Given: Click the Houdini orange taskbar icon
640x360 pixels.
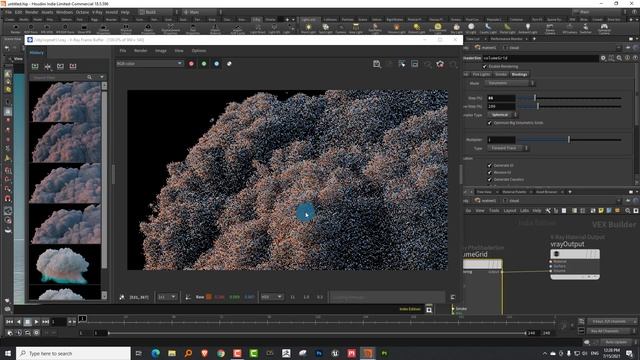Looking at the screenshot, I should point(368,353).
